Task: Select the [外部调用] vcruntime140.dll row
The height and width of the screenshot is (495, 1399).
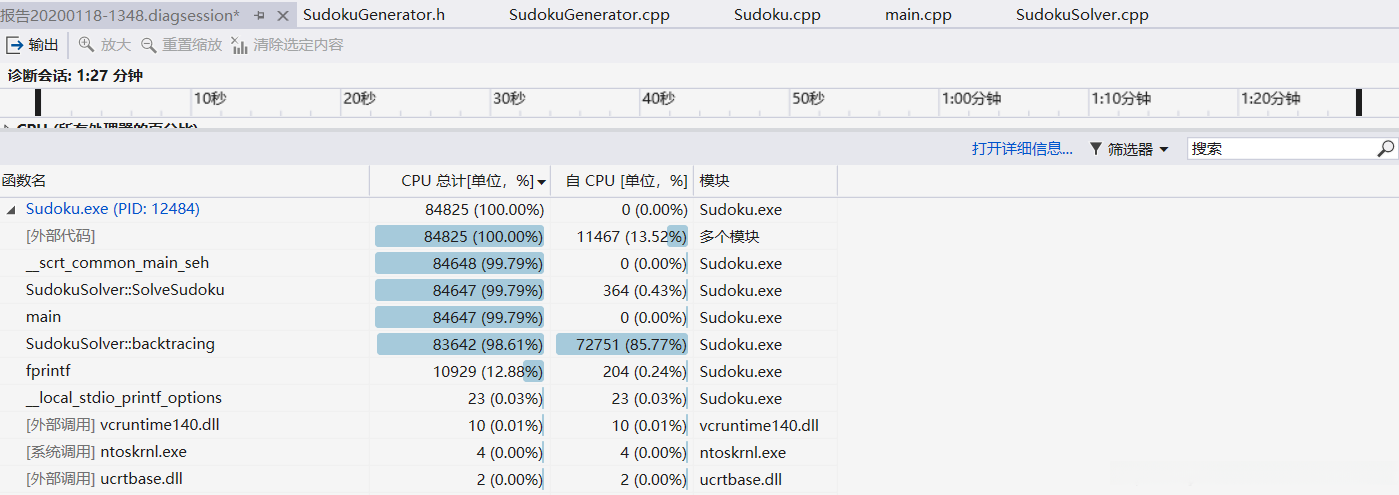Action: click(x=418, y=426)
